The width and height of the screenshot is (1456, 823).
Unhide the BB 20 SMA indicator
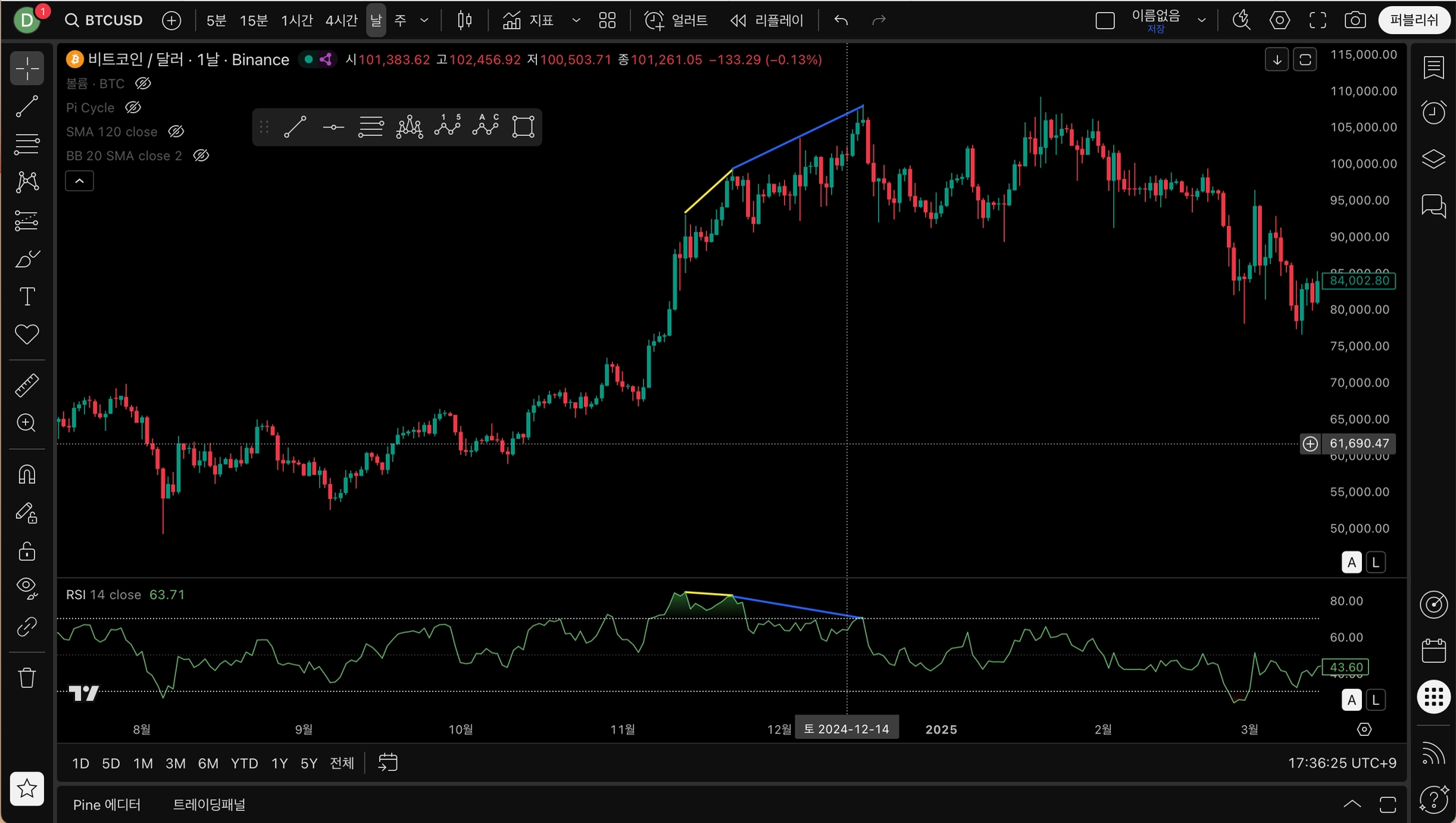(201, 155)
